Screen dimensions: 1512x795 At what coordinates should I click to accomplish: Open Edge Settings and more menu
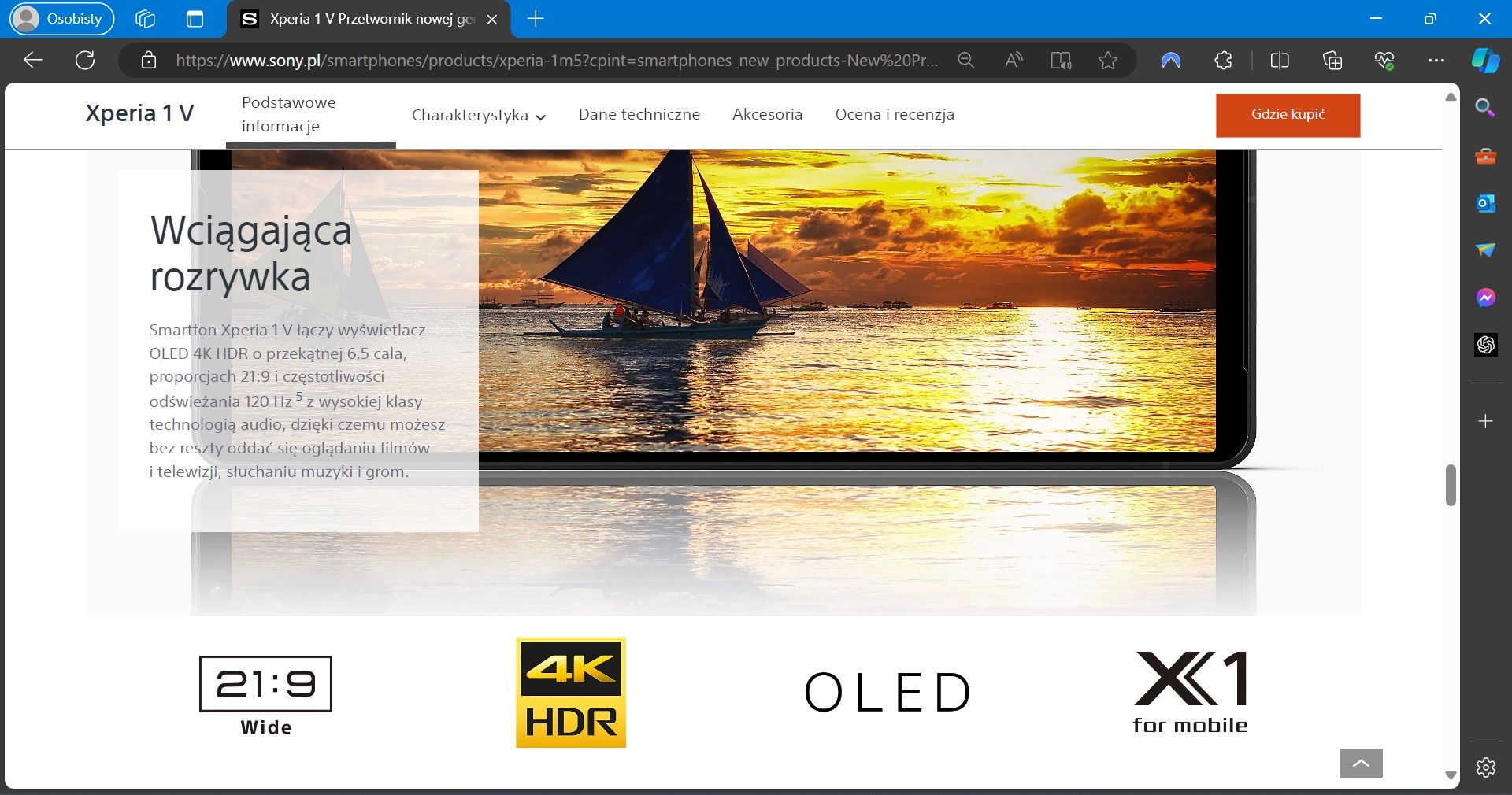pyautogui.click(x=1436, y=61)
